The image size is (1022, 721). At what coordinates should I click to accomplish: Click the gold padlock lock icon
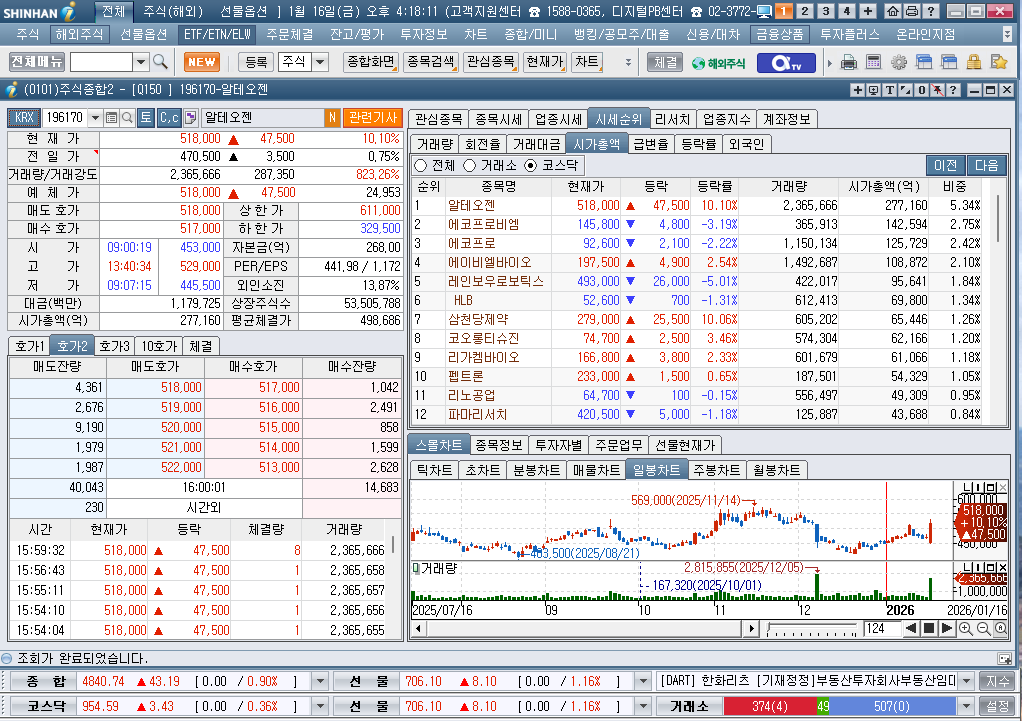click(974, 63)
